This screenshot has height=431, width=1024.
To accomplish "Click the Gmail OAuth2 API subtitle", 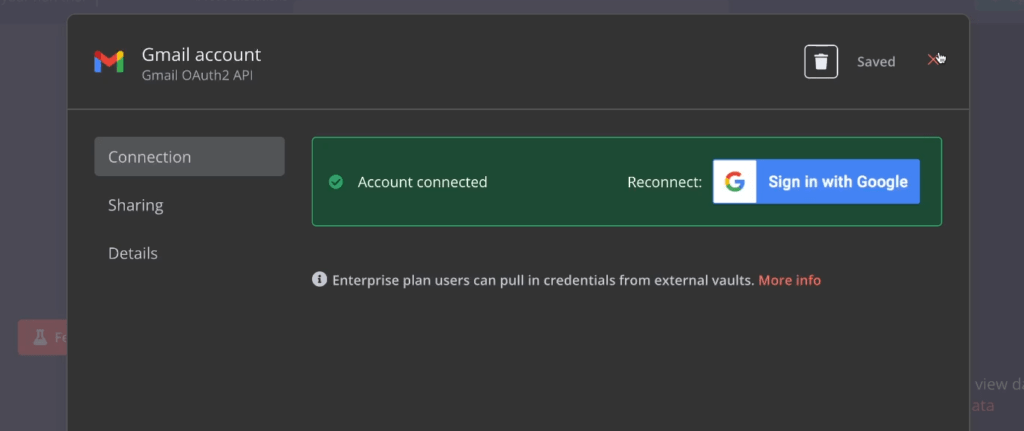I will (x=198, y=75).
